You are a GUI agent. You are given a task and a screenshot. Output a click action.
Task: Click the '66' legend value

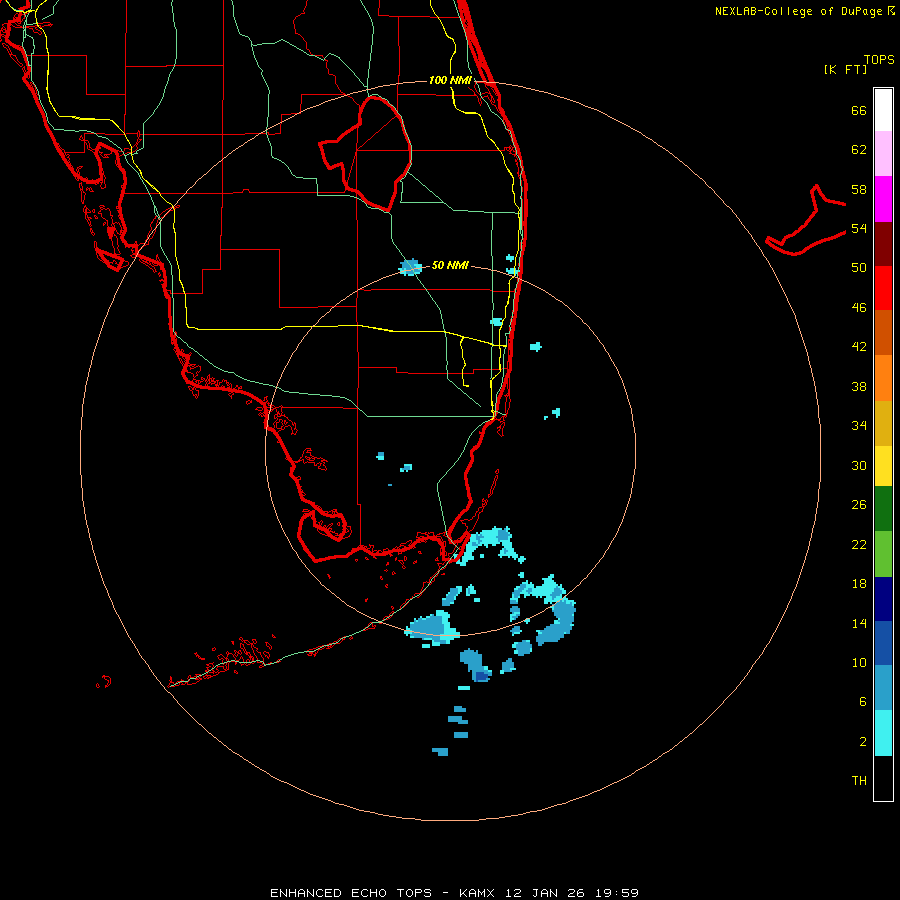click(859, 111)
